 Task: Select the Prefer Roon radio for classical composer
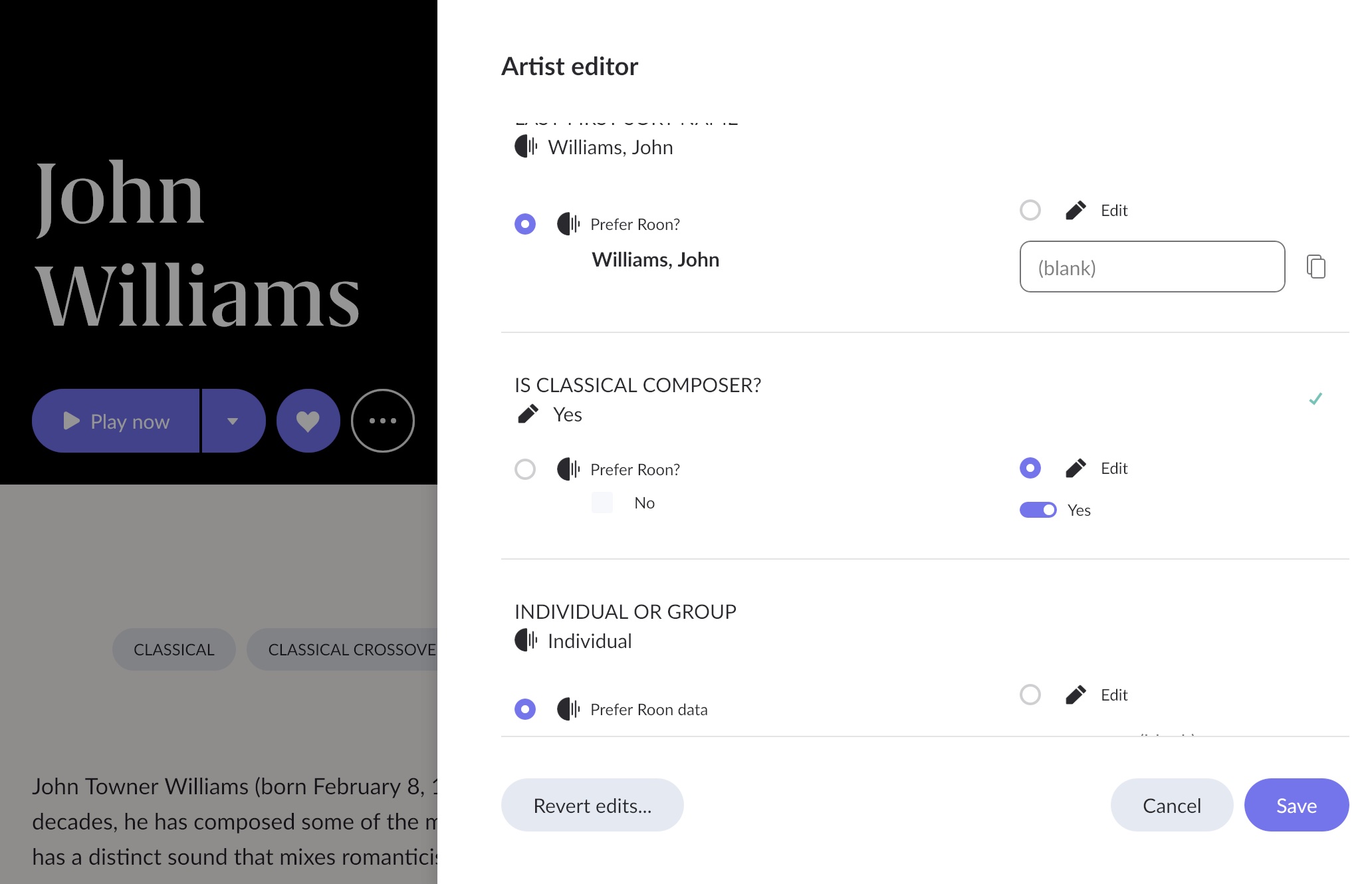525,469
